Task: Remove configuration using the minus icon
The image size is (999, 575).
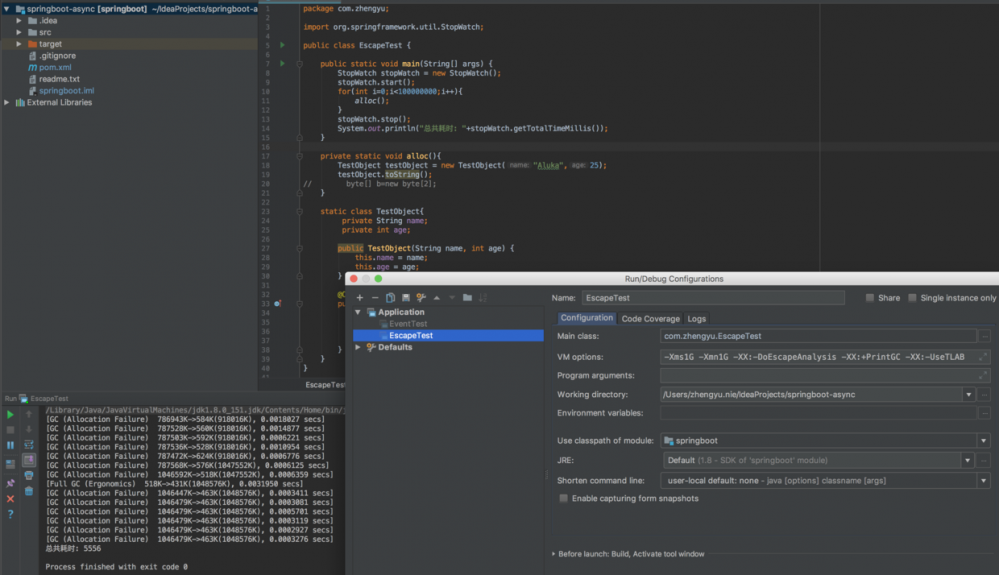Action: pos(375,298)
